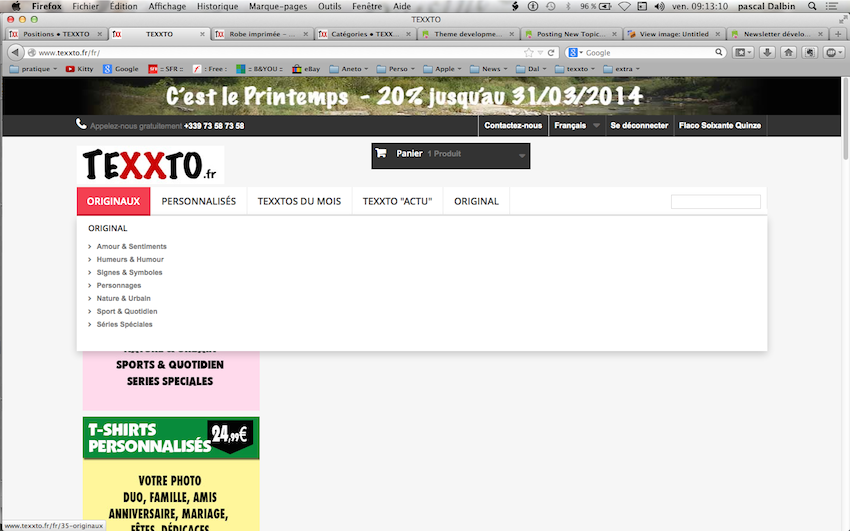Expand the Dal bookmarks folder
This screenshot has width=850, height=531.
pyautogui.click(x=531, y=69)
